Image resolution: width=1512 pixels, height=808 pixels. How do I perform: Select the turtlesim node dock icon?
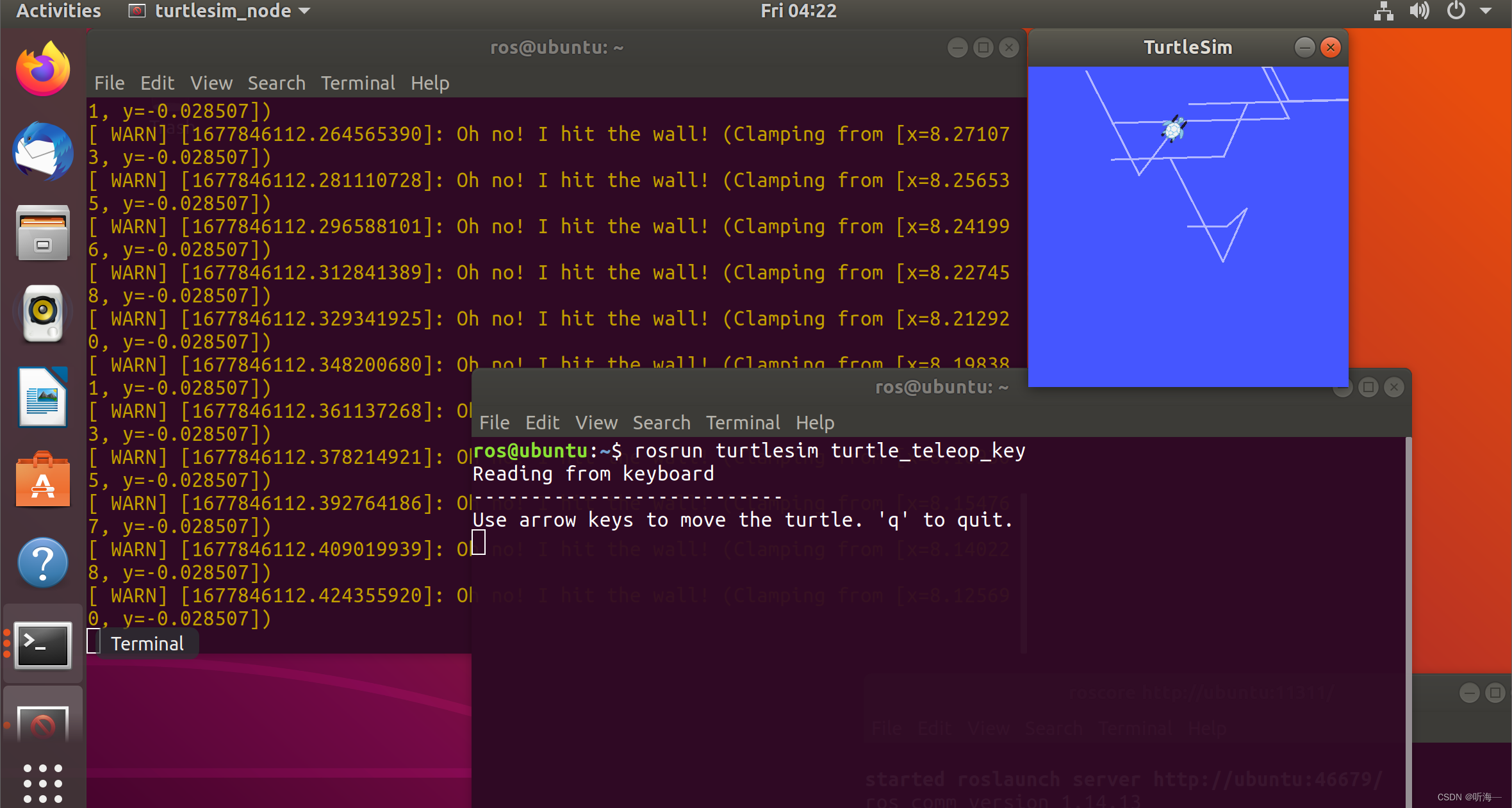[43, 724]
